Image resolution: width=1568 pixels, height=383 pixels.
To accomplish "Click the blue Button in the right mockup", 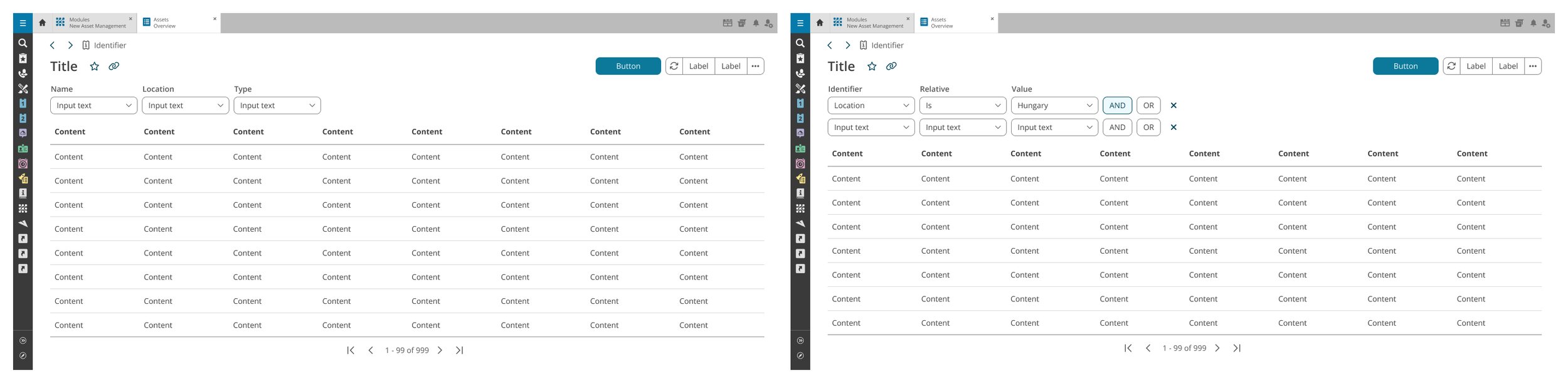I will point(1405,66).
